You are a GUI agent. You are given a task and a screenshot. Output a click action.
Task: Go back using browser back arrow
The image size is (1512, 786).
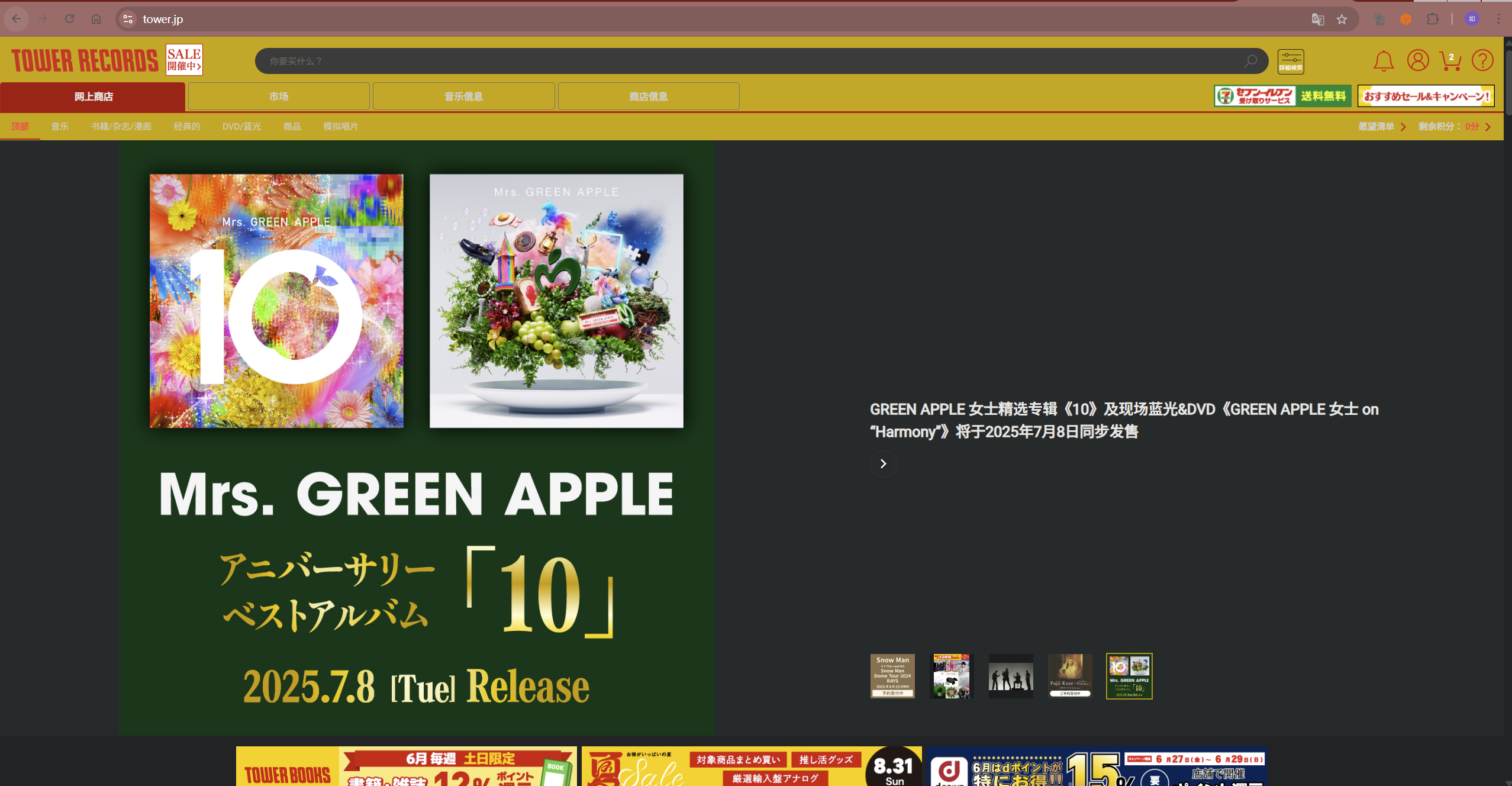[17, 19]
